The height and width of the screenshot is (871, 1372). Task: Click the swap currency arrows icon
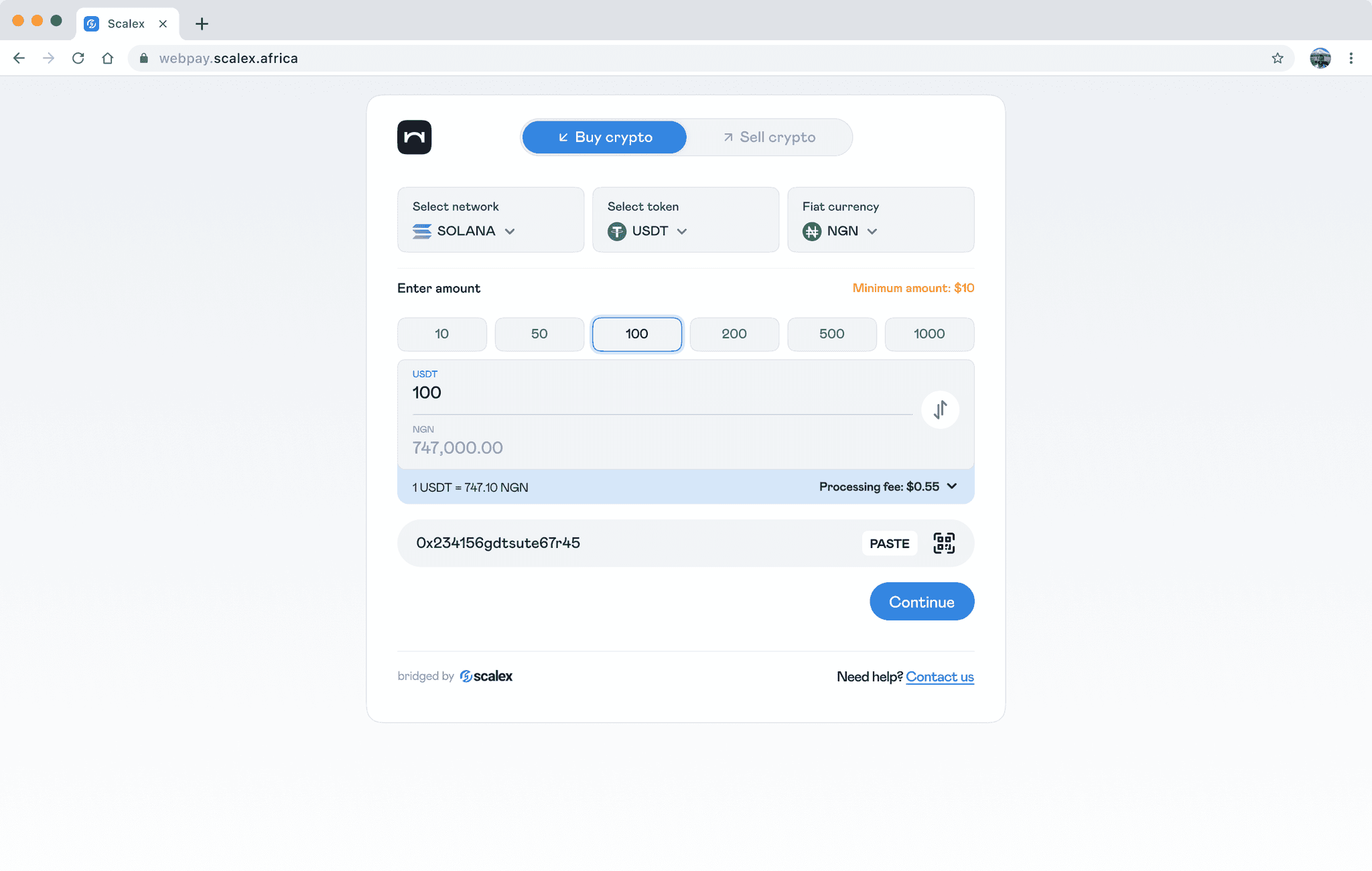940,409
